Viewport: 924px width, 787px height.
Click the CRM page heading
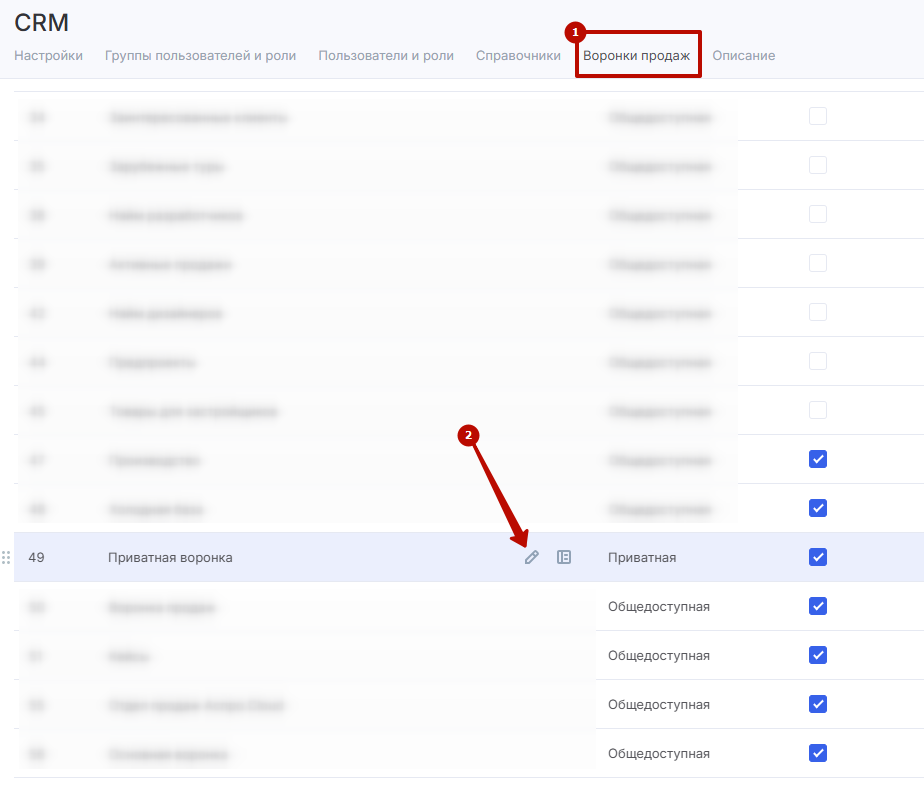(x=41, y=22)
